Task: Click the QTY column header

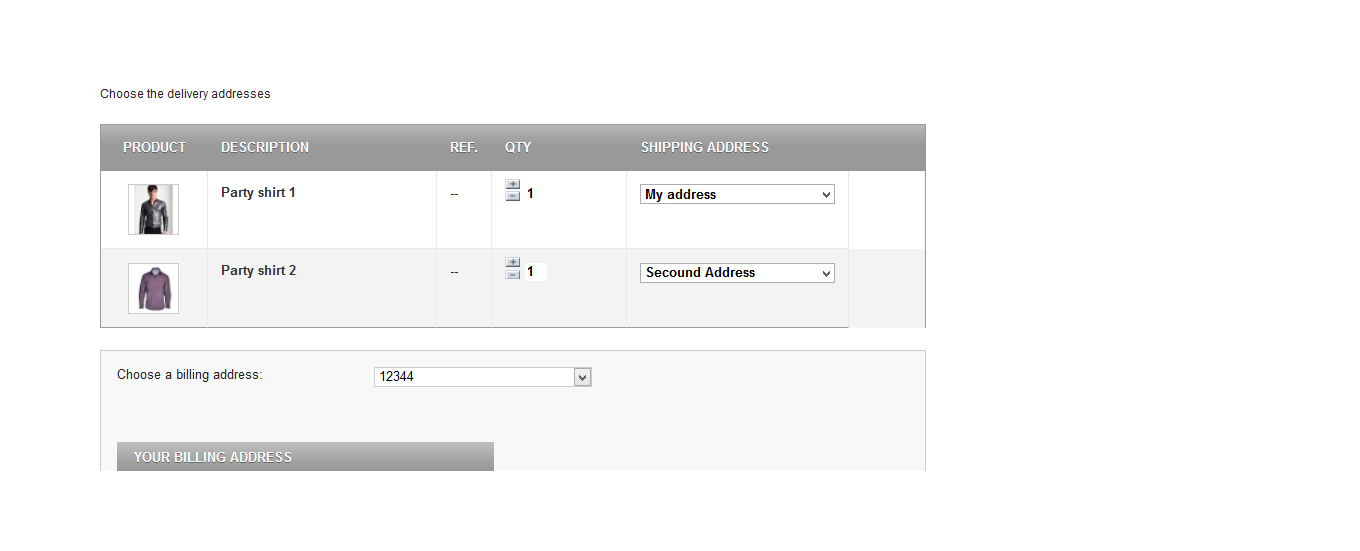Action: (x=518, y=147)
